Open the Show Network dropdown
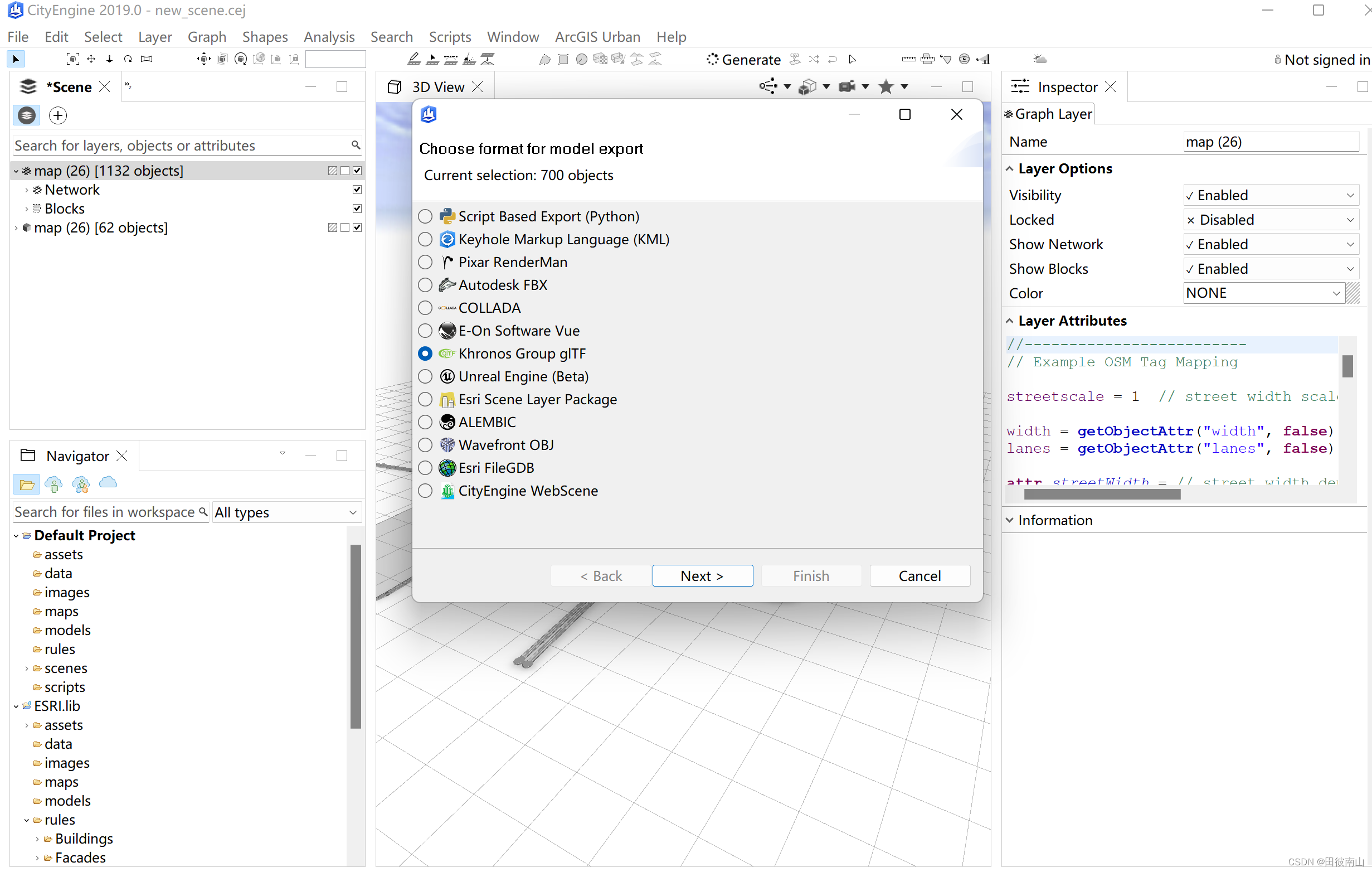1372x872 pixels. [1271, 244]
